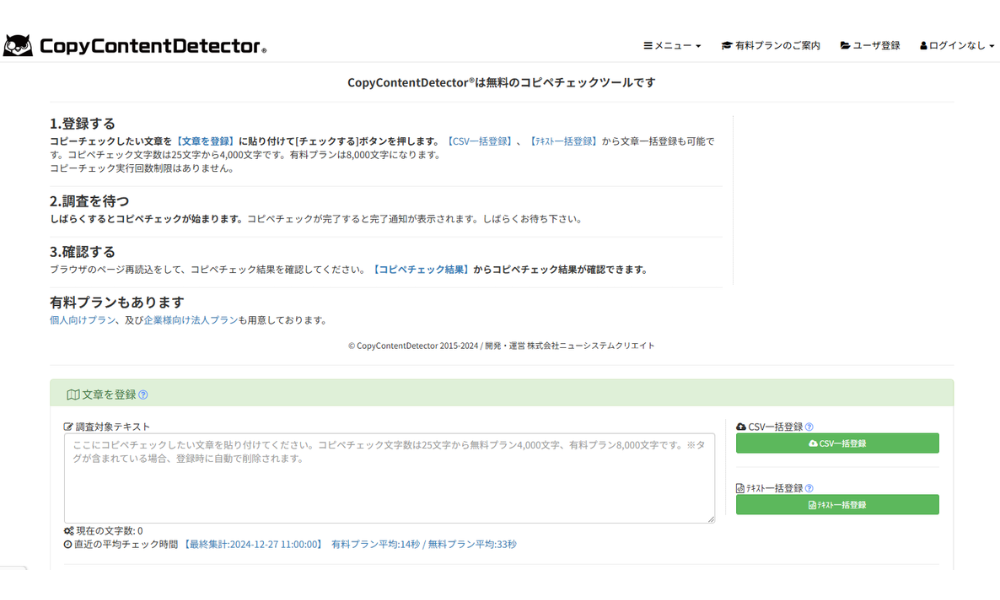Expand the ログインなし dropdown

[x=955, y=44]
